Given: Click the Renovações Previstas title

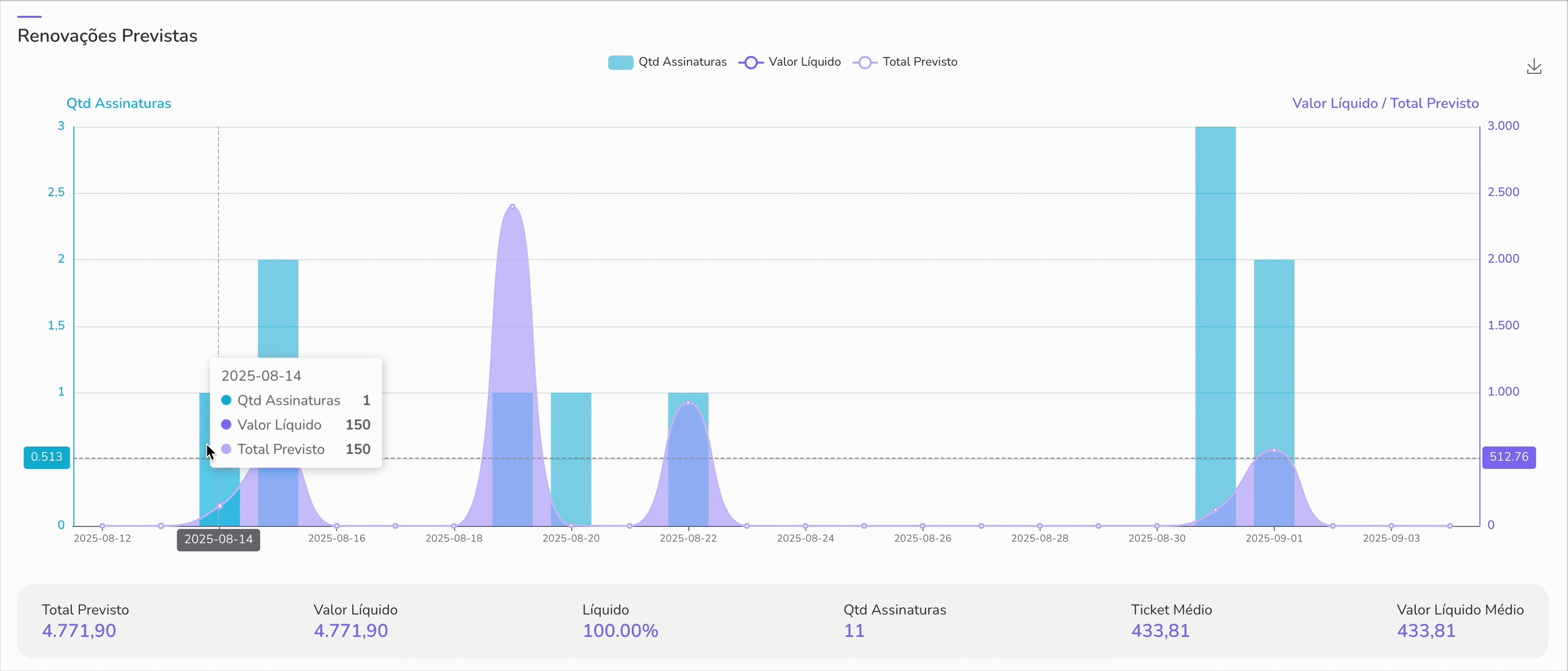Looking at the screenshot, I should click(x=107, y=36).
